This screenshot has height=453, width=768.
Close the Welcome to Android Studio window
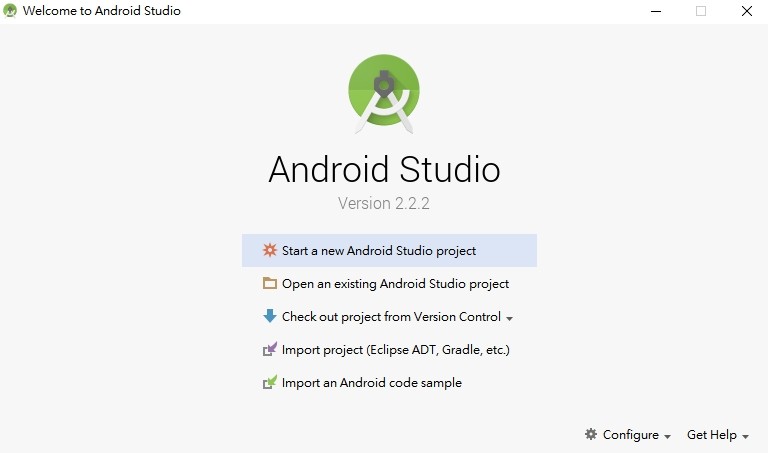pyautogui.click(x=746, y=11)
